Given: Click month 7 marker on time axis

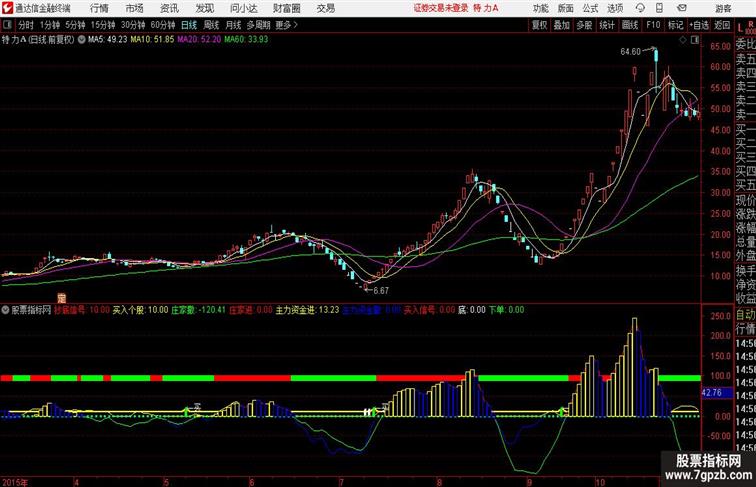Looking at the screenshot, I should 341,482.
